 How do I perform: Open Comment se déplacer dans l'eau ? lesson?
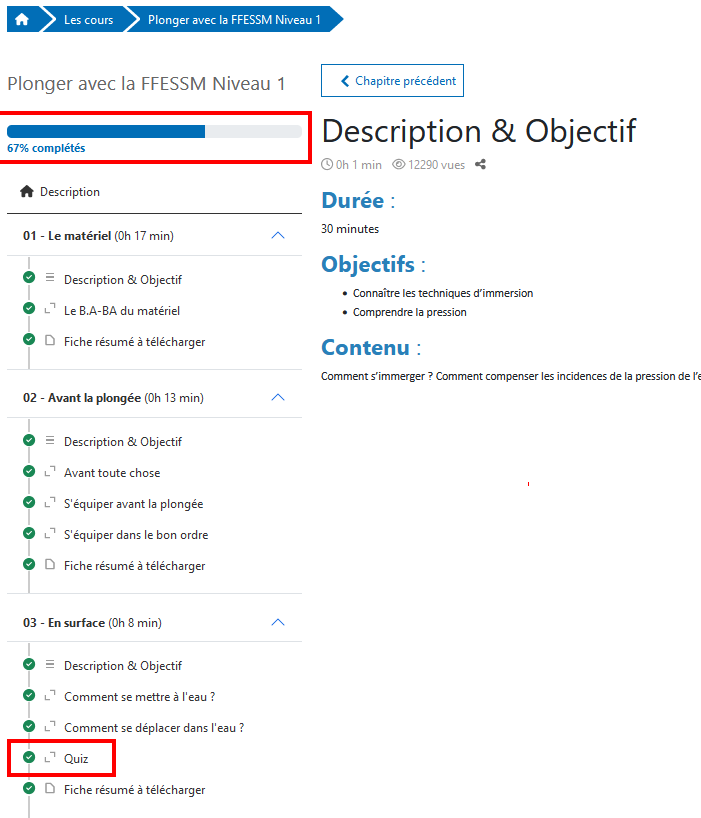click(x=154, y=728)
